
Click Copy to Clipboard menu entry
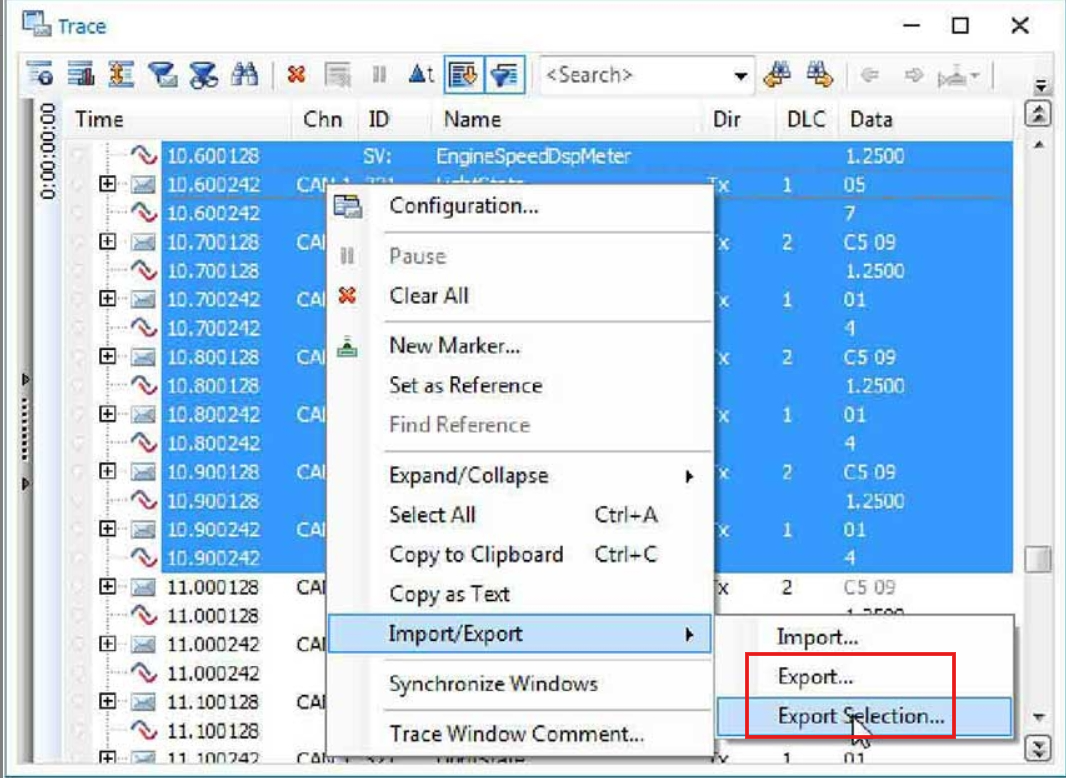click(520, 554)
